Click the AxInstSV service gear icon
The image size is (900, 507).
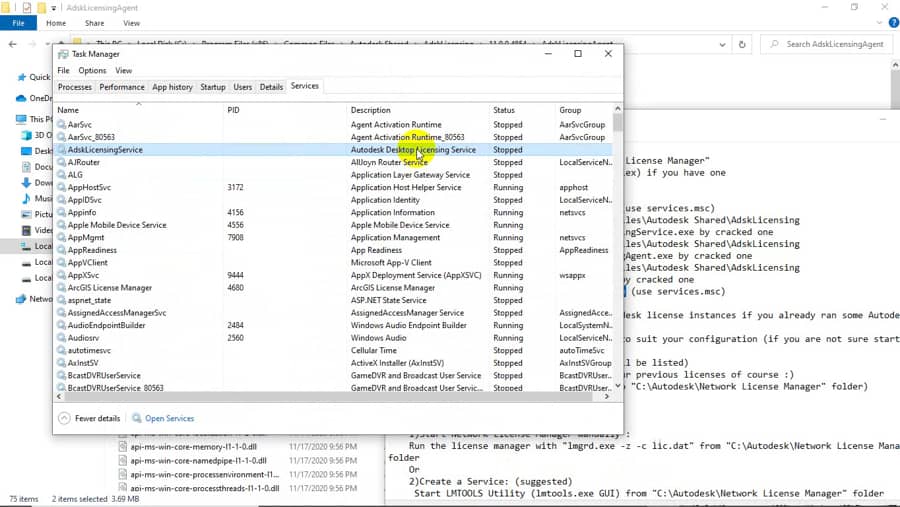click(61, 363)
